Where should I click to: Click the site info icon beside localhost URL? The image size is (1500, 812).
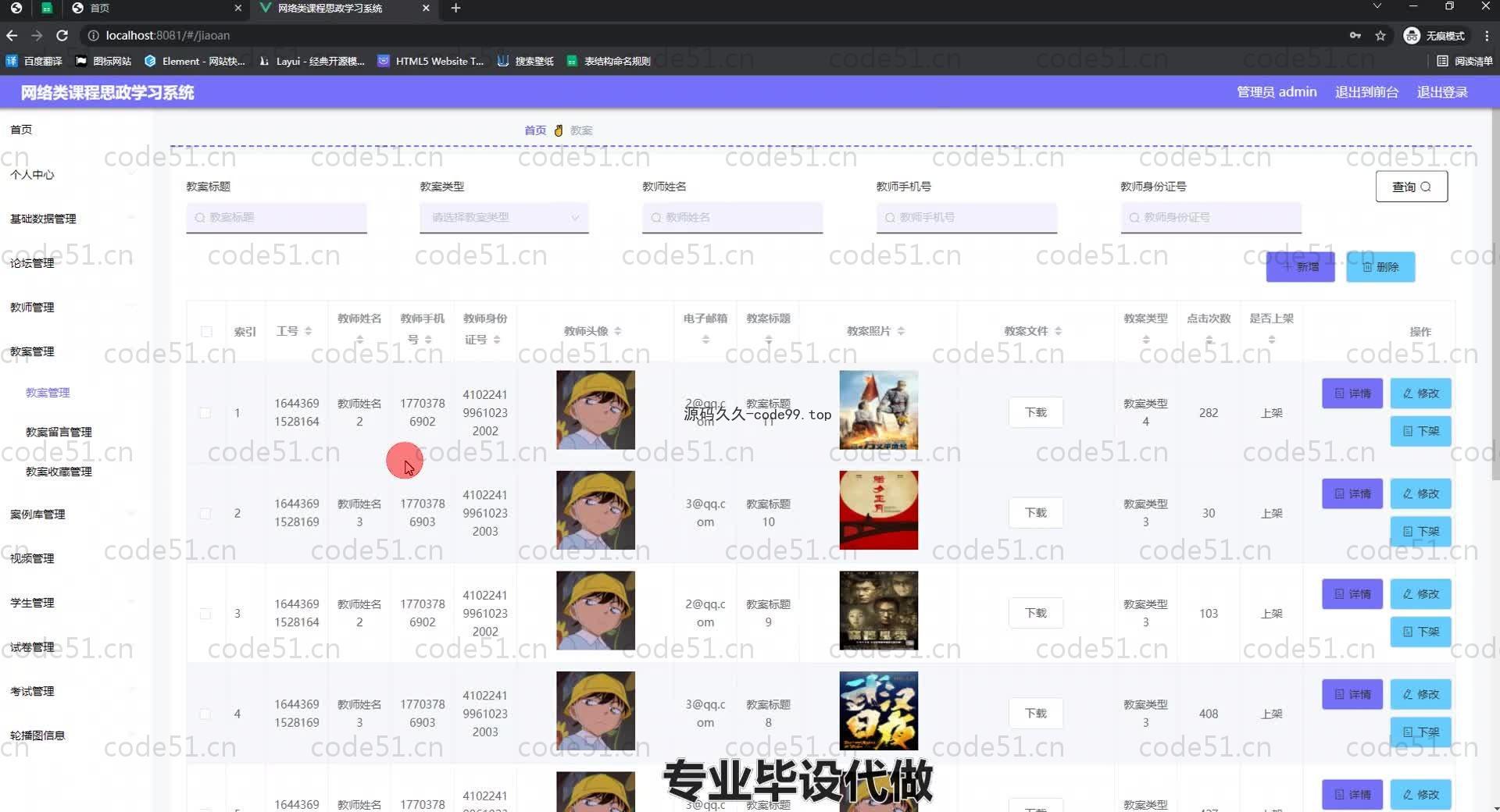click(x=93, y=35)
